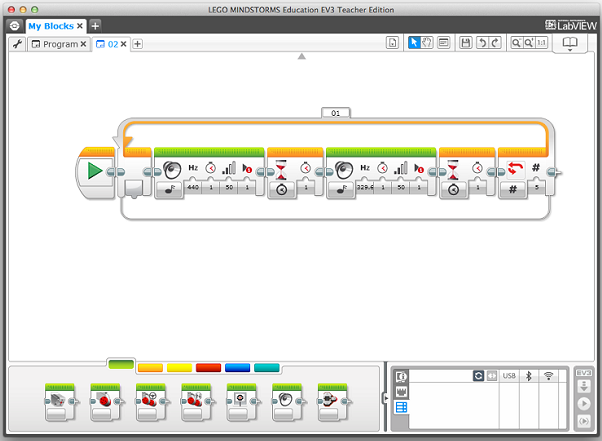Screen dimensions: 602x441
Task: Click the green Start program play button
Action: click(94, 171)
